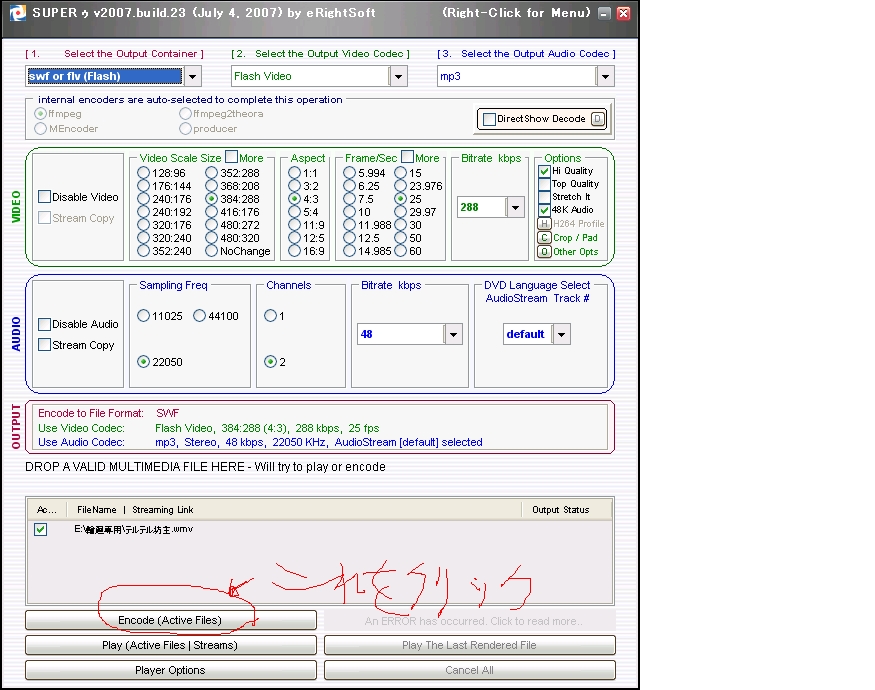Enable Top Quality option

545,184
